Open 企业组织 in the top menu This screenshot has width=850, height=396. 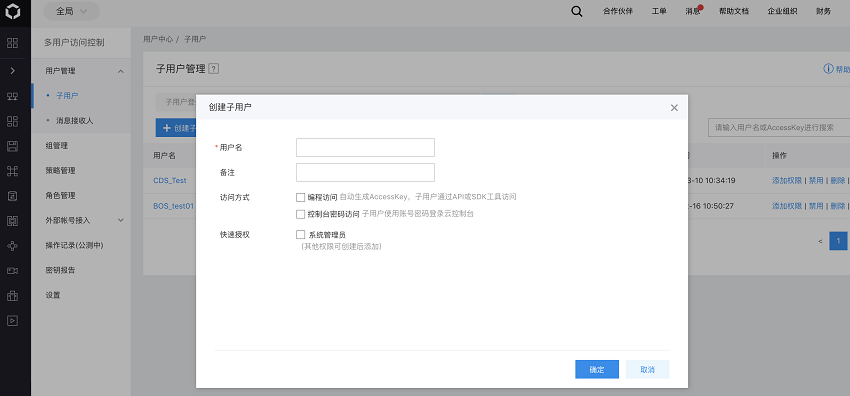coord(782,11)
